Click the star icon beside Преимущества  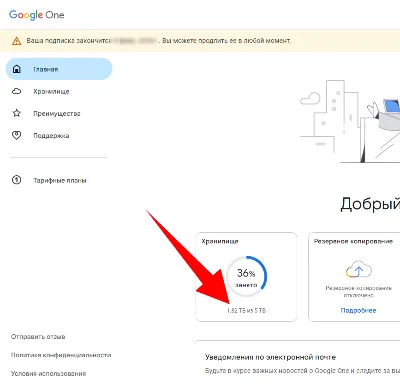[x=16, y=113]
